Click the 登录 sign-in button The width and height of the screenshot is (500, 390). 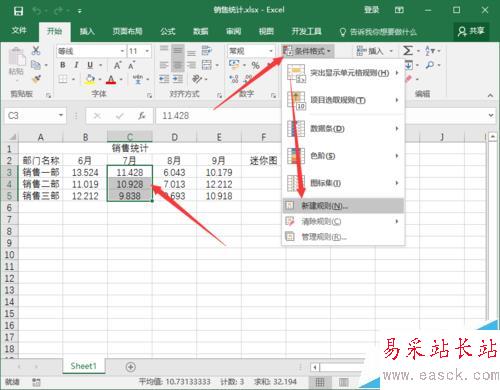pyautogui.click(x=372, y=10)
